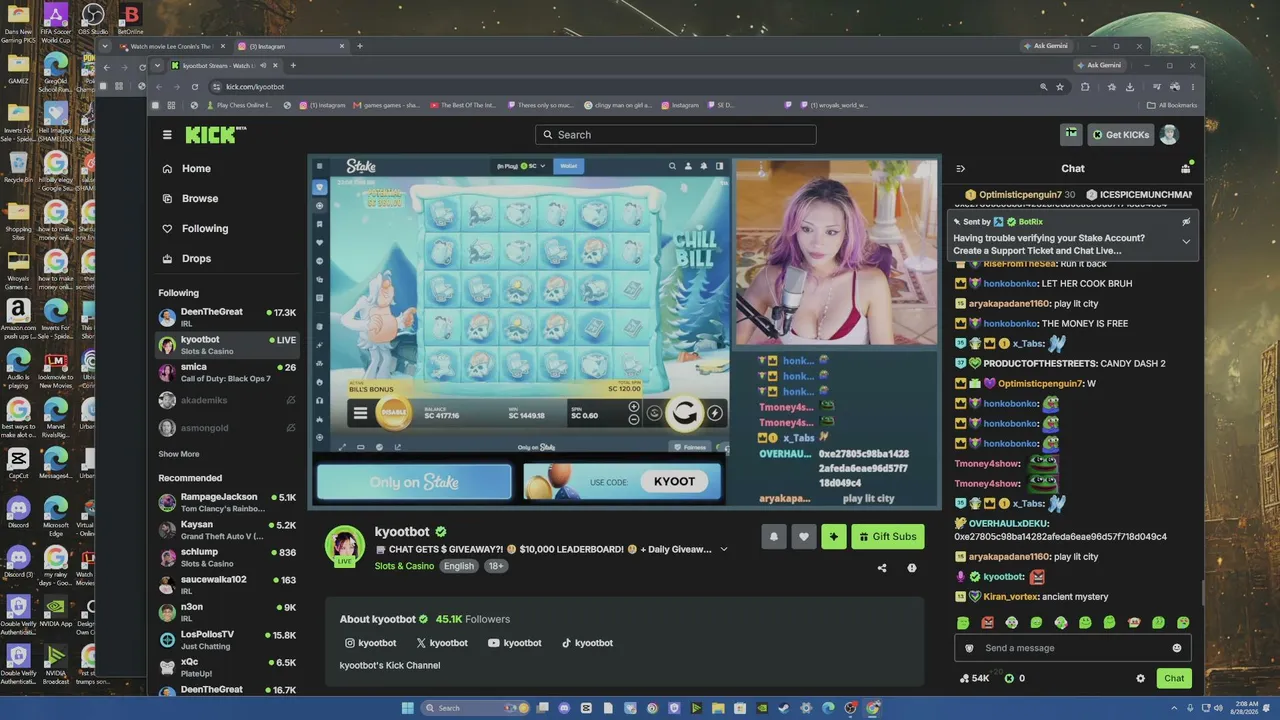Image resolution: width=1280 pixels, height=720 pixels.
Task: Follow kyootbot using the heart button
Action: (803, 537)
